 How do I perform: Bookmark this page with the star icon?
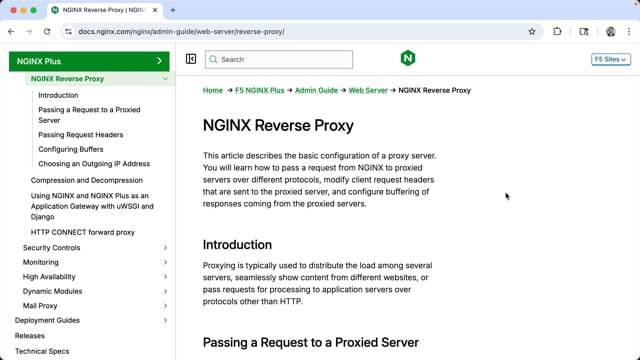[x=532, y=31]
